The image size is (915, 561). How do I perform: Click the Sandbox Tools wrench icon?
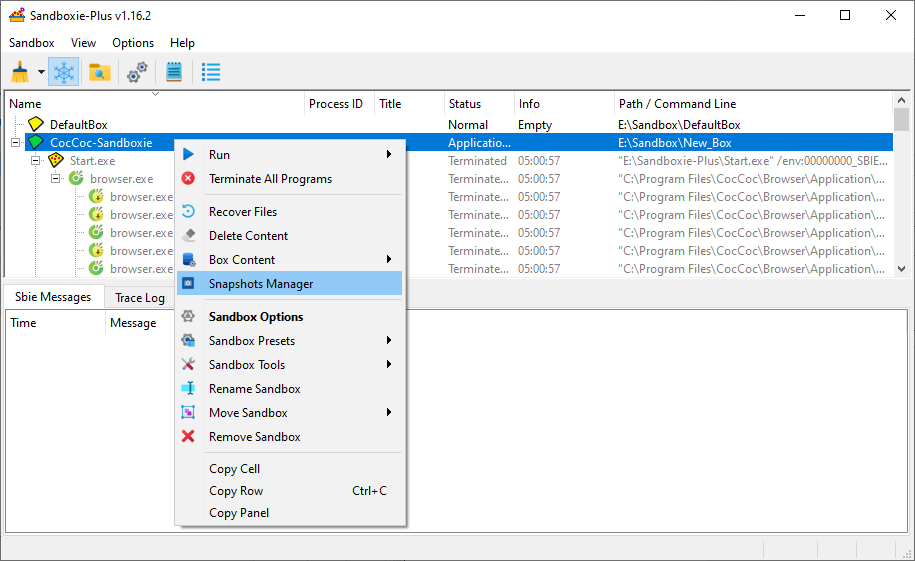pyautogui.click(x=188, y=364)
